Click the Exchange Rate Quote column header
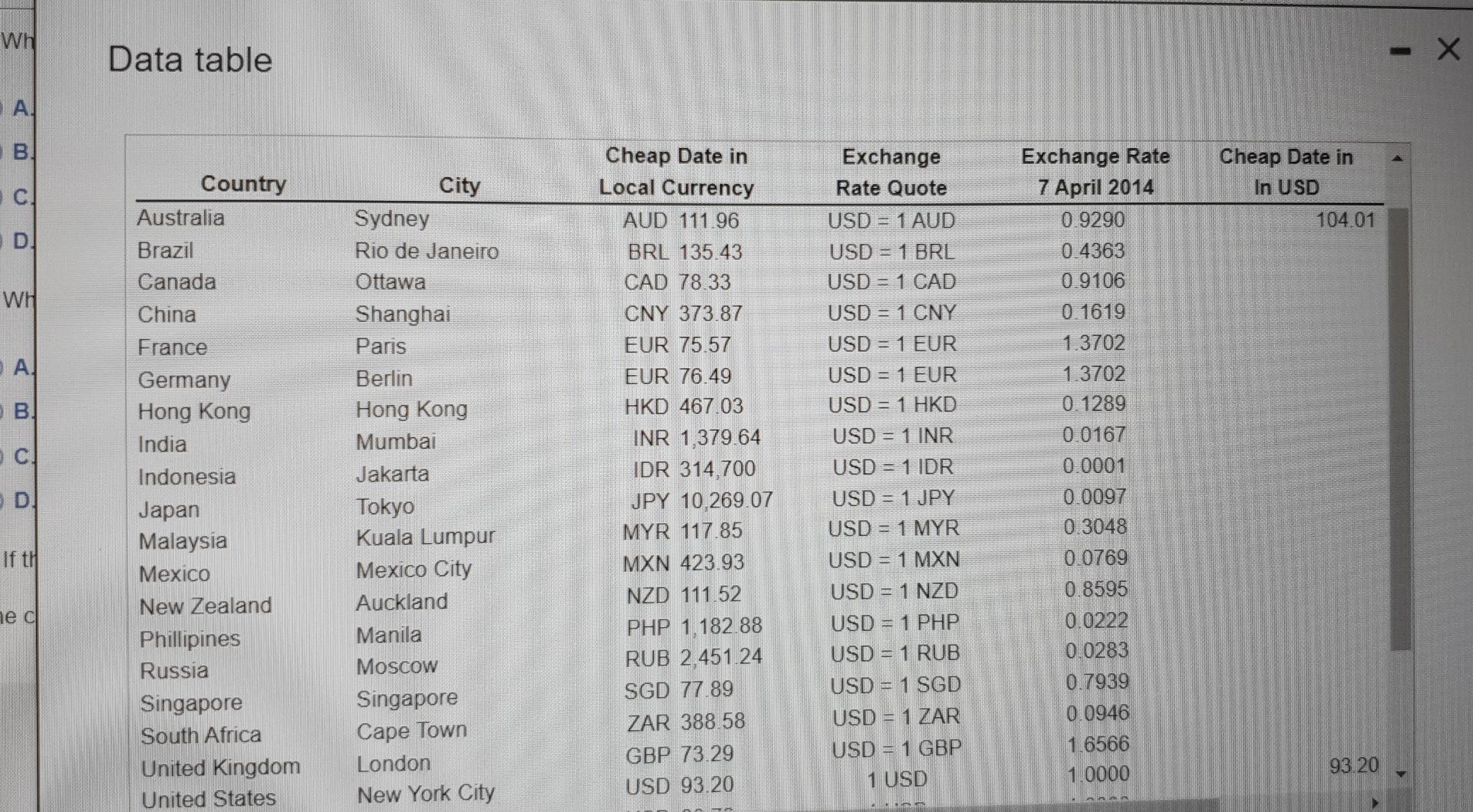Screen dimensions: 1473x812 coord(891,172)
